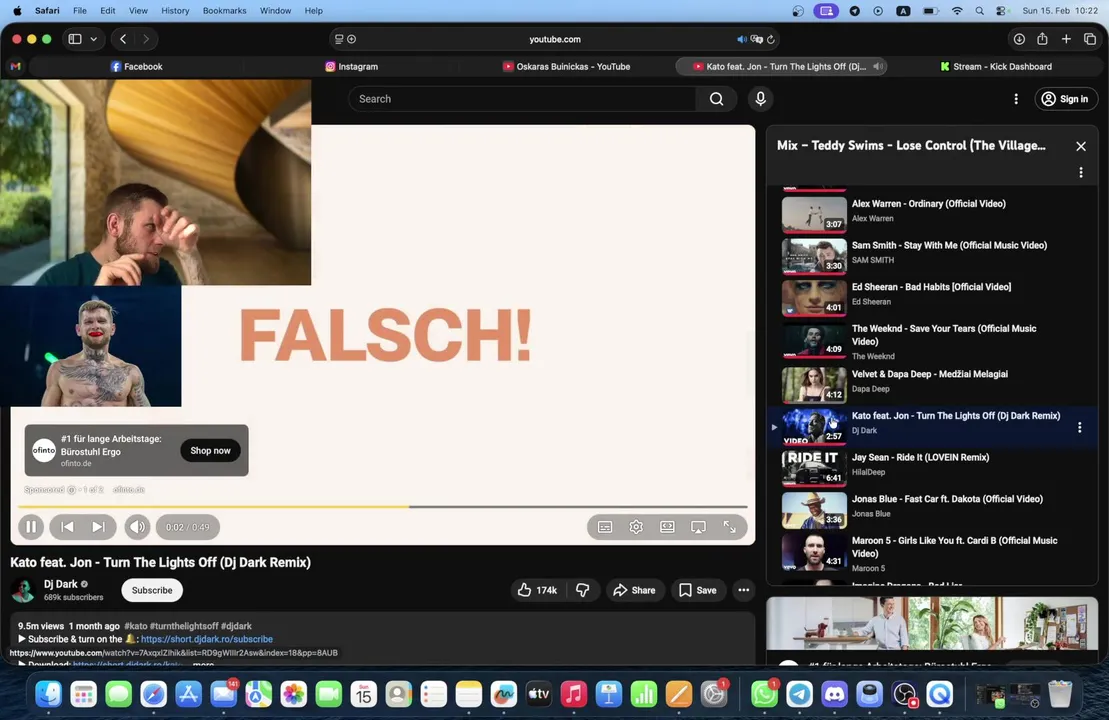The image size is (1109, 720).
Task: Click the Sign in button
Action: pos(1066,99)
